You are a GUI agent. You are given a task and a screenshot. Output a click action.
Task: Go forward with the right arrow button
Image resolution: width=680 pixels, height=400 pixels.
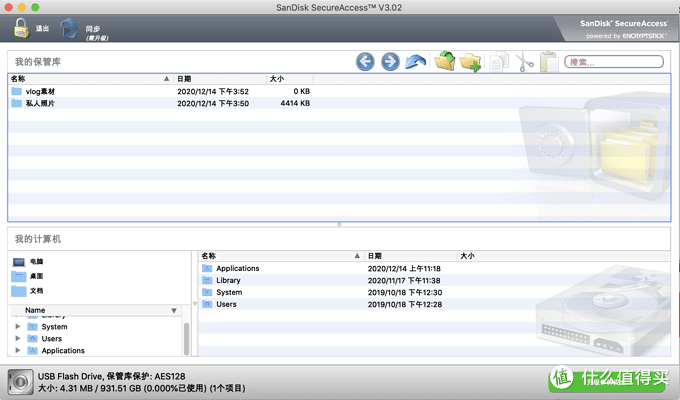click(x=390, y=62)
